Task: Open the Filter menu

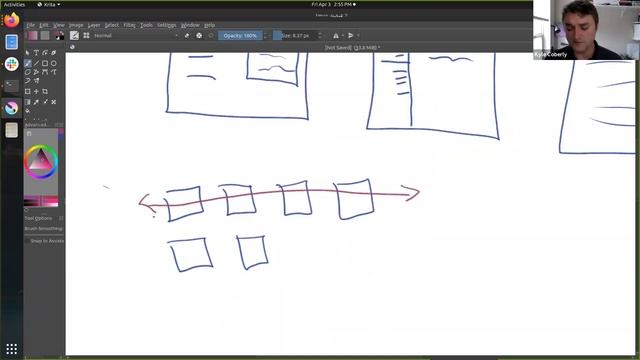Action: click(129, 25)
